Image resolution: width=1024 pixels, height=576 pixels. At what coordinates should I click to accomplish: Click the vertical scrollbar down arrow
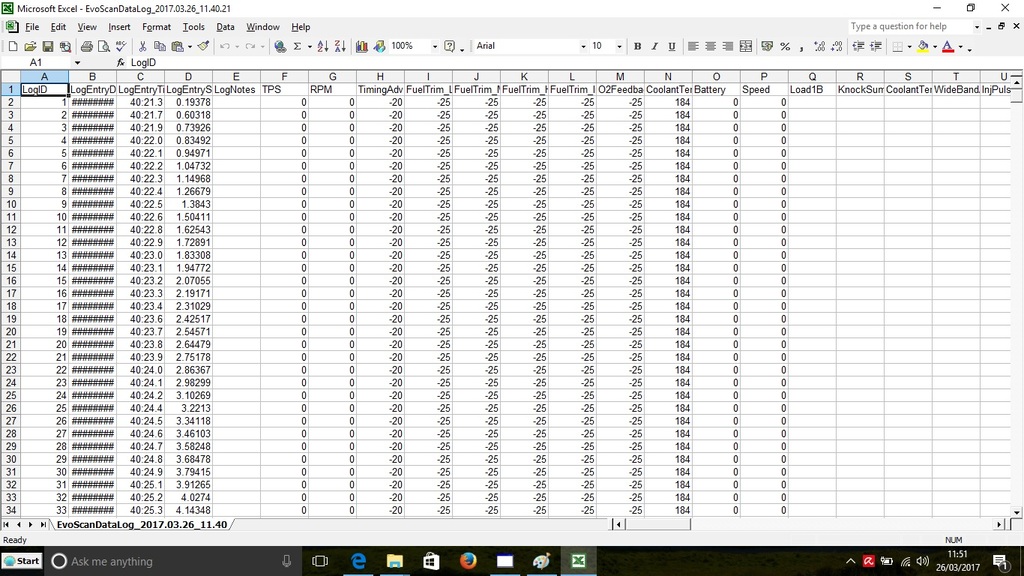click(1017, 513)
